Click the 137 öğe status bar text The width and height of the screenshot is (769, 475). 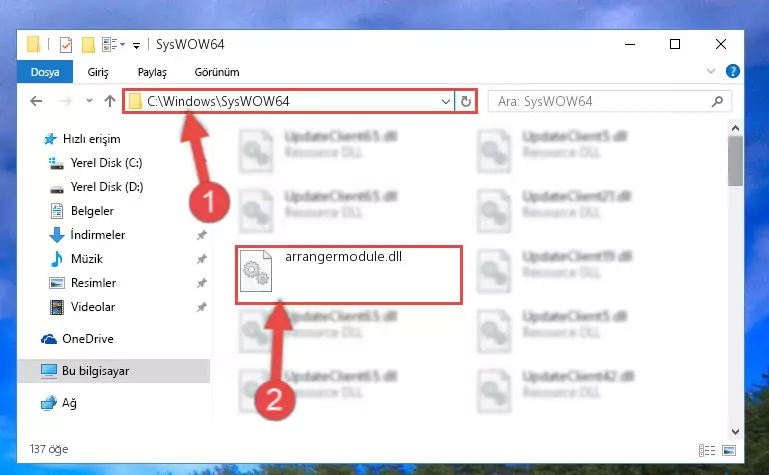pos(49,449)
